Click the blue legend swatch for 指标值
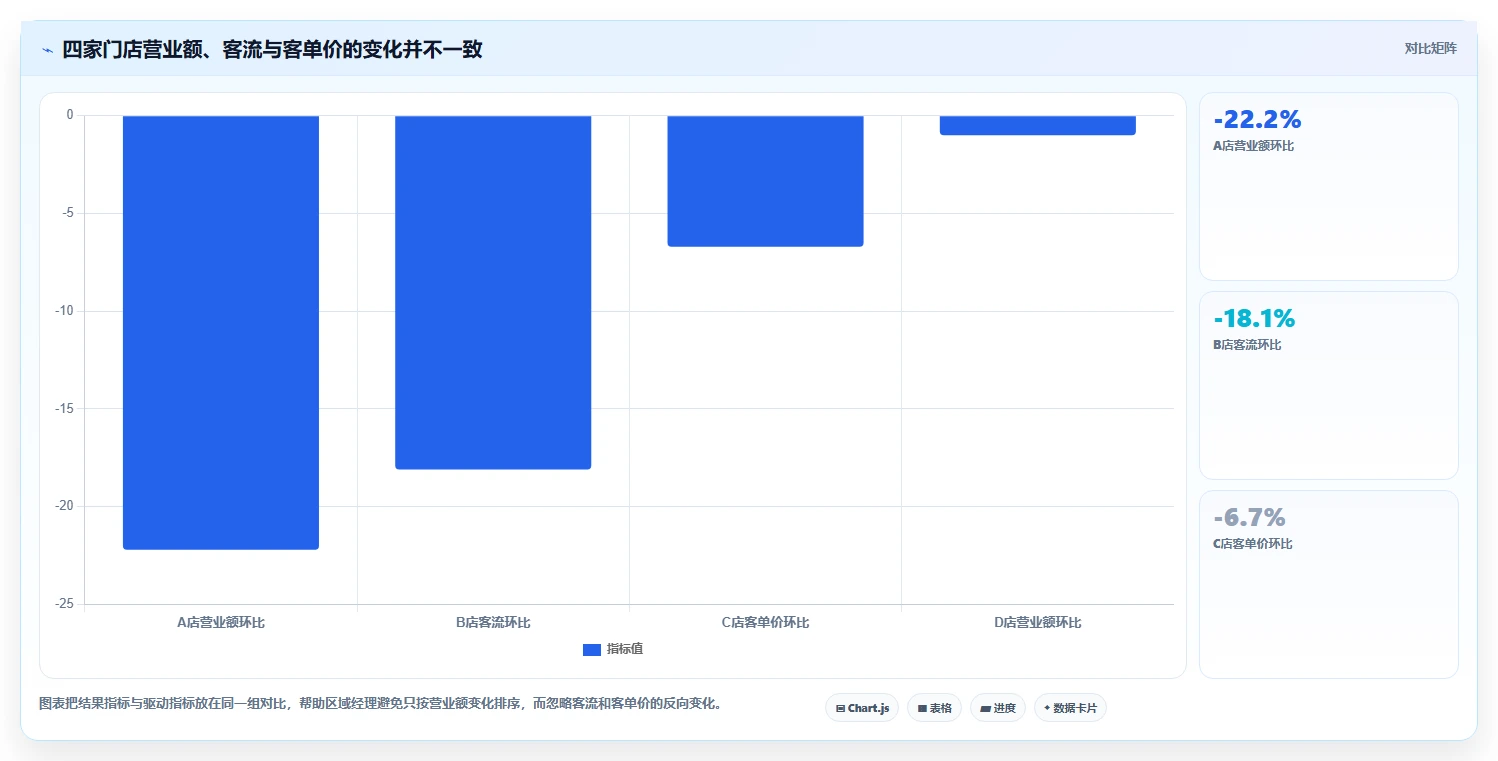This screenshot has width=1498, height=761. tap(592, 650)
